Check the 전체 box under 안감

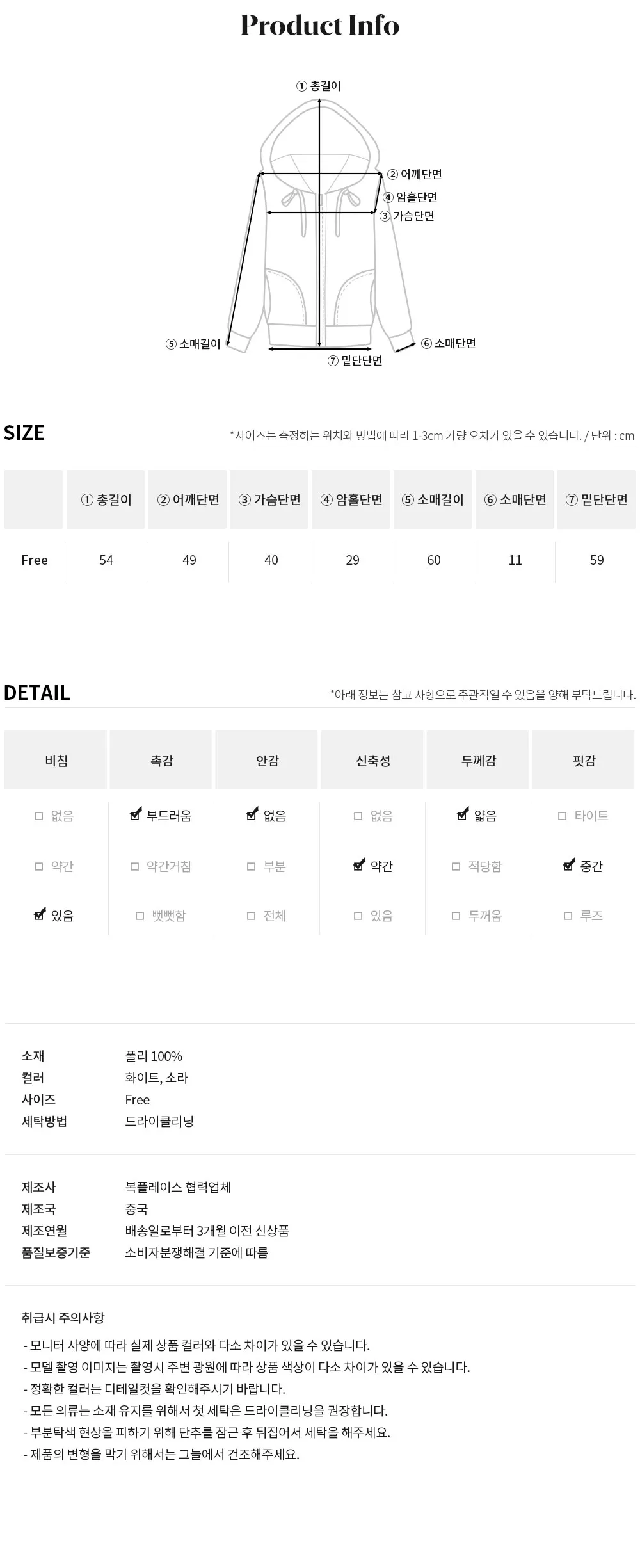(x=251, y=916)
